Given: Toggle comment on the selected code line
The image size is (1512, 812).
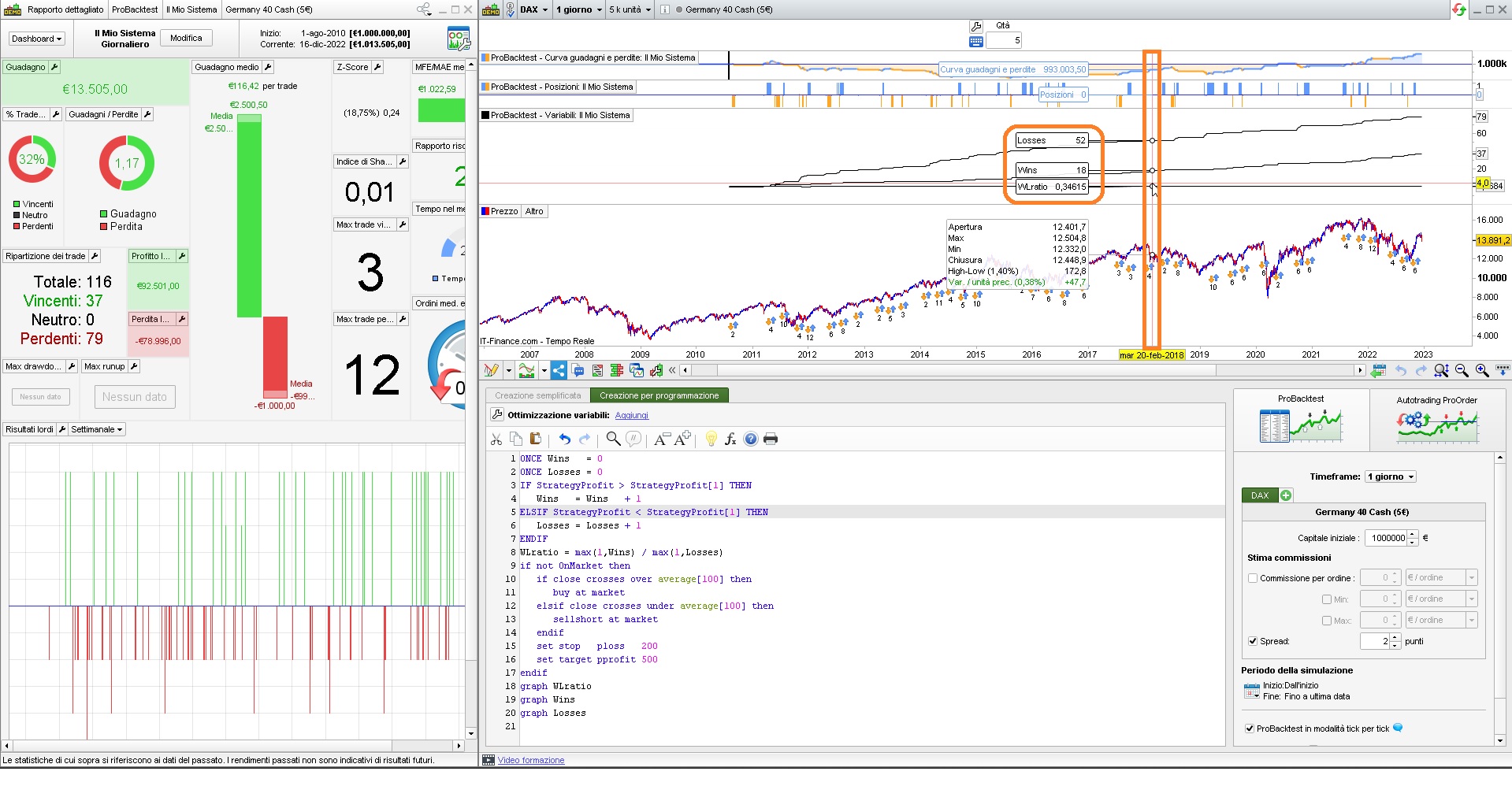Looking at the screenshot, I should point(633,439).
